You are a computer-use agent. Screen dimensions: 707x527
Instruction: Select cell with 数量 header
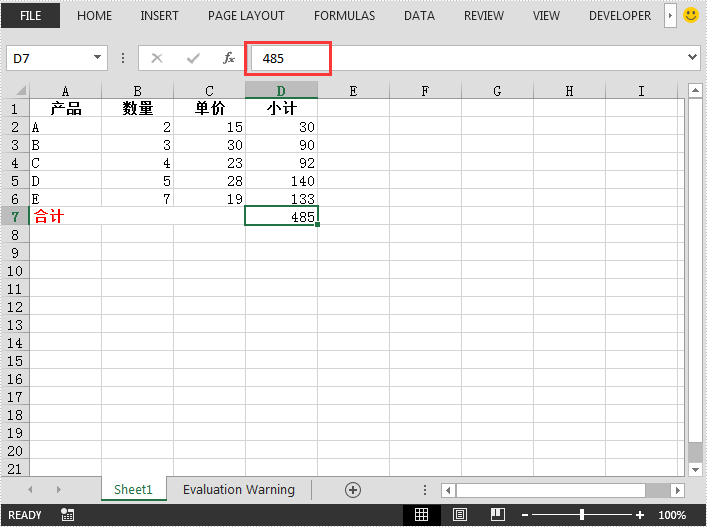click(138, 108)
